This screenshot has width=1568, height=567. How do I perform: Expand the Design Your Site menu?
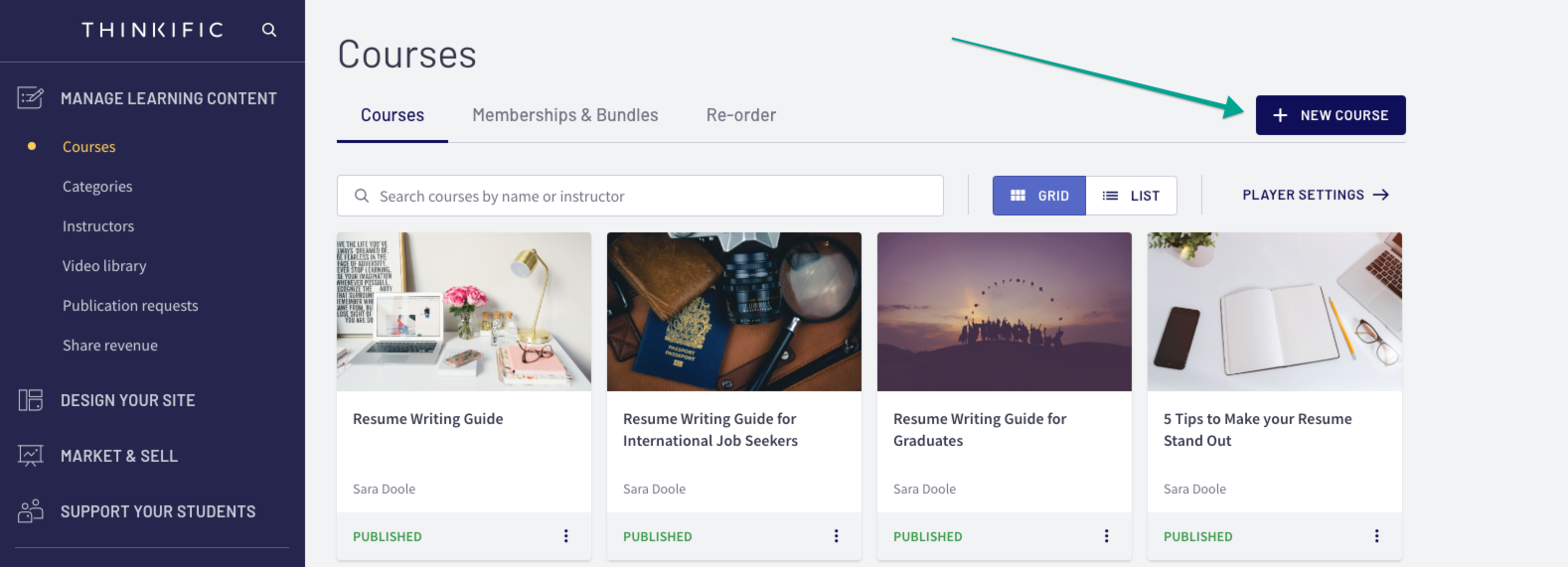(x=128, y=400)
